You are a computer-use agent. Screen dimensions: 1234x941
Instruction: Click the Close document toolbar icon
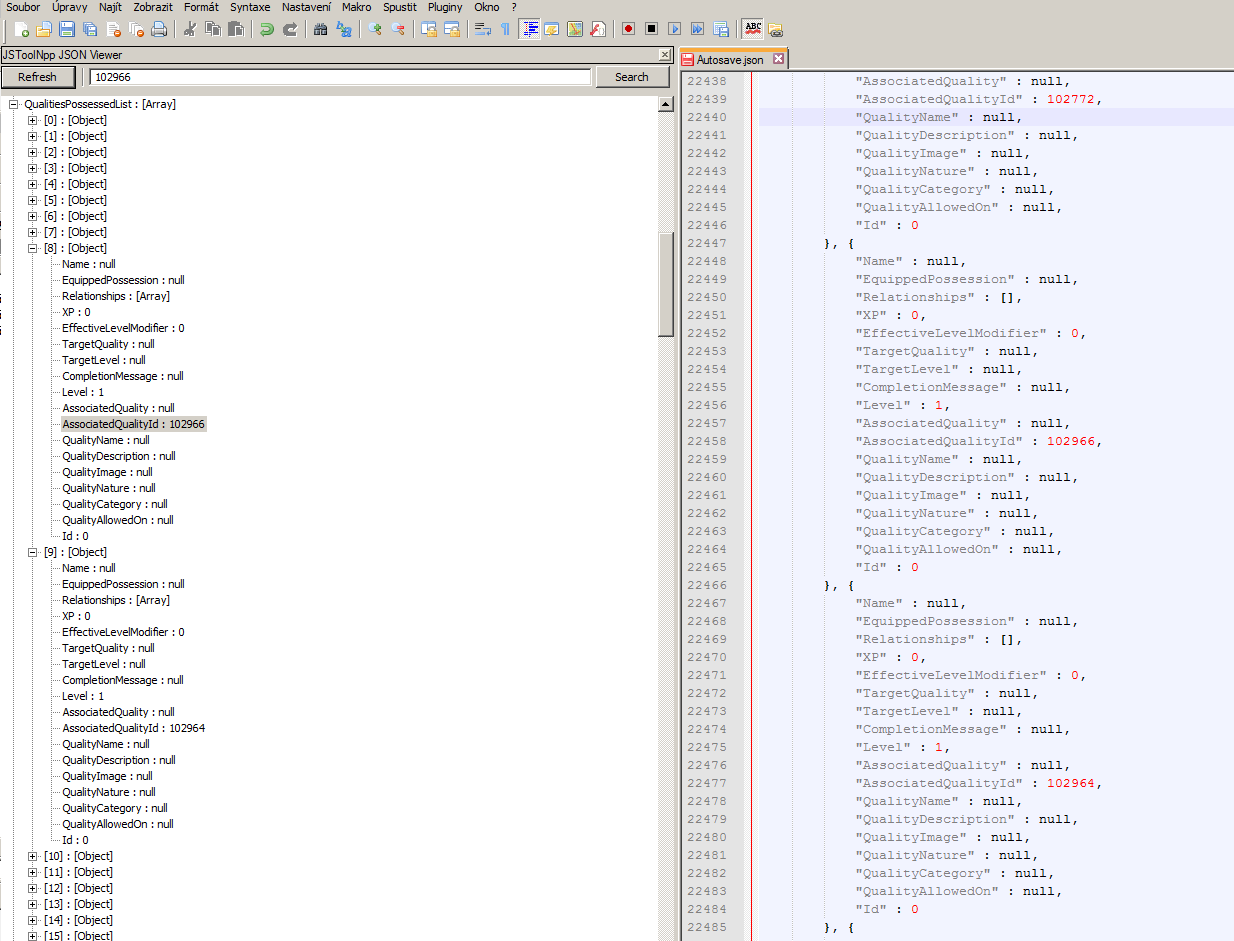click(x=114, y=29)
